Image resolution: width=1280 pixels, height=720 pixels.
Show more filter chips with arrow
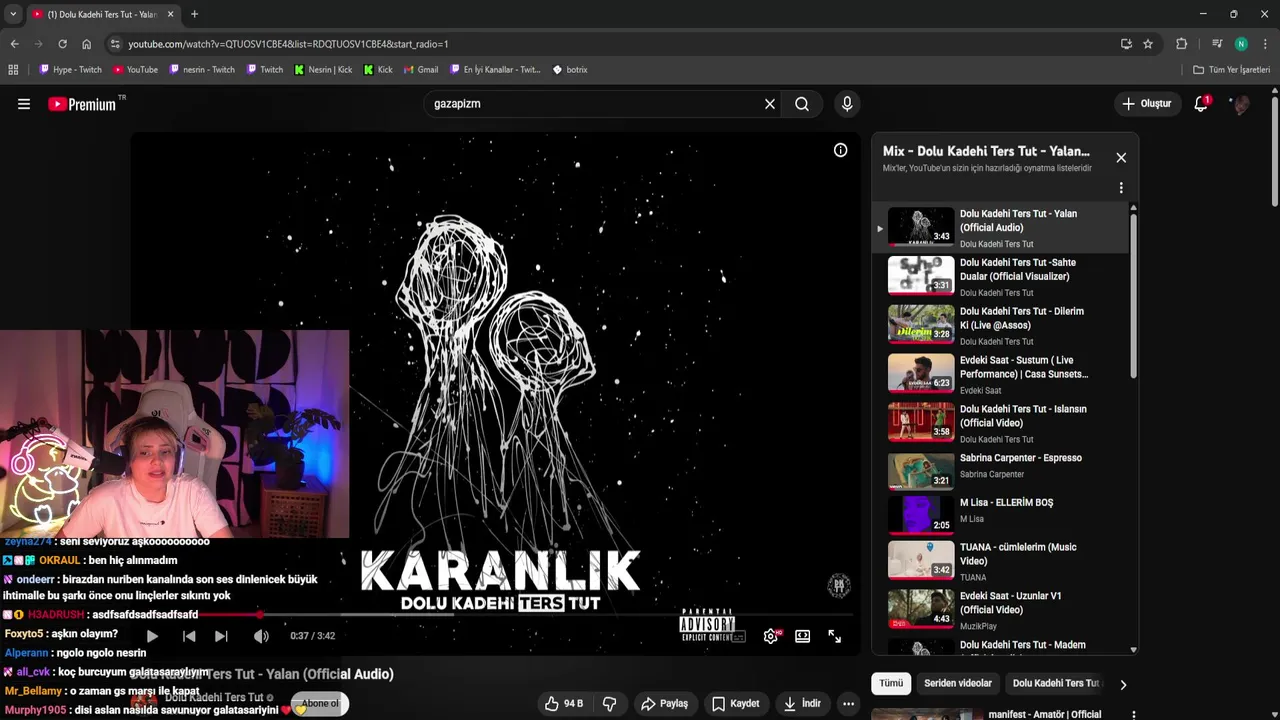1123,685
